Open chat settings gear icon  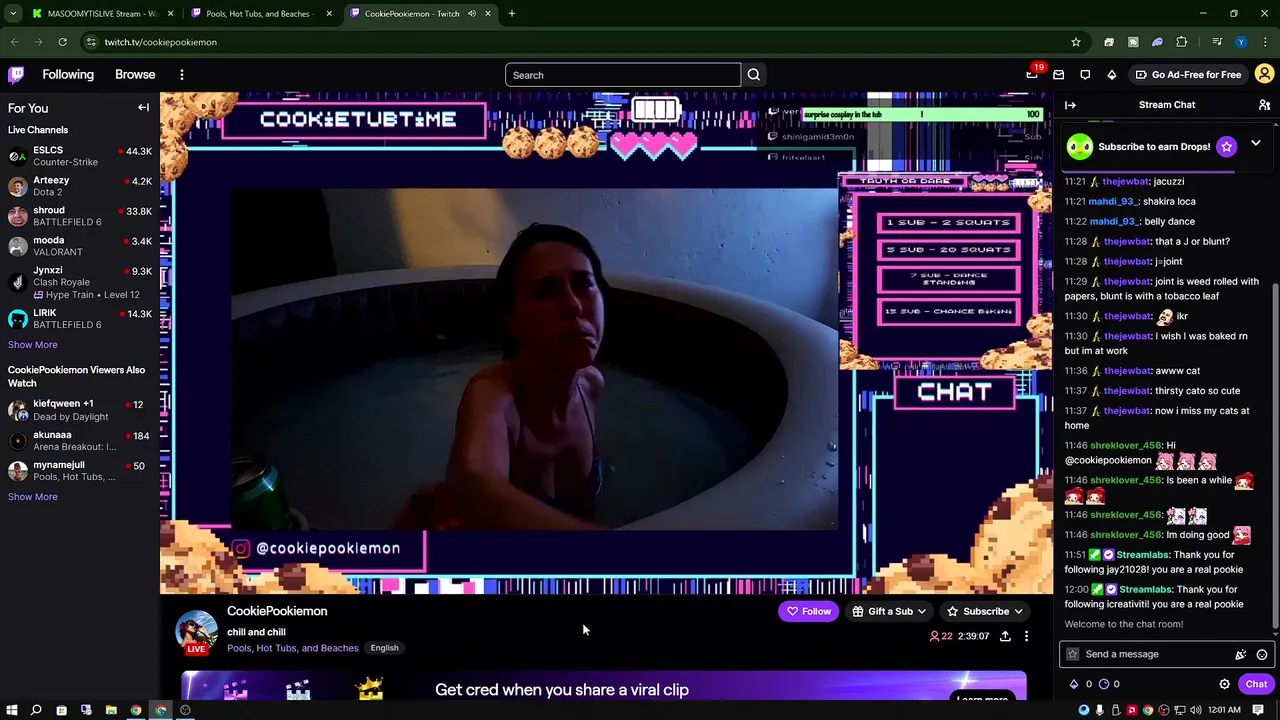pos(1224,684)
